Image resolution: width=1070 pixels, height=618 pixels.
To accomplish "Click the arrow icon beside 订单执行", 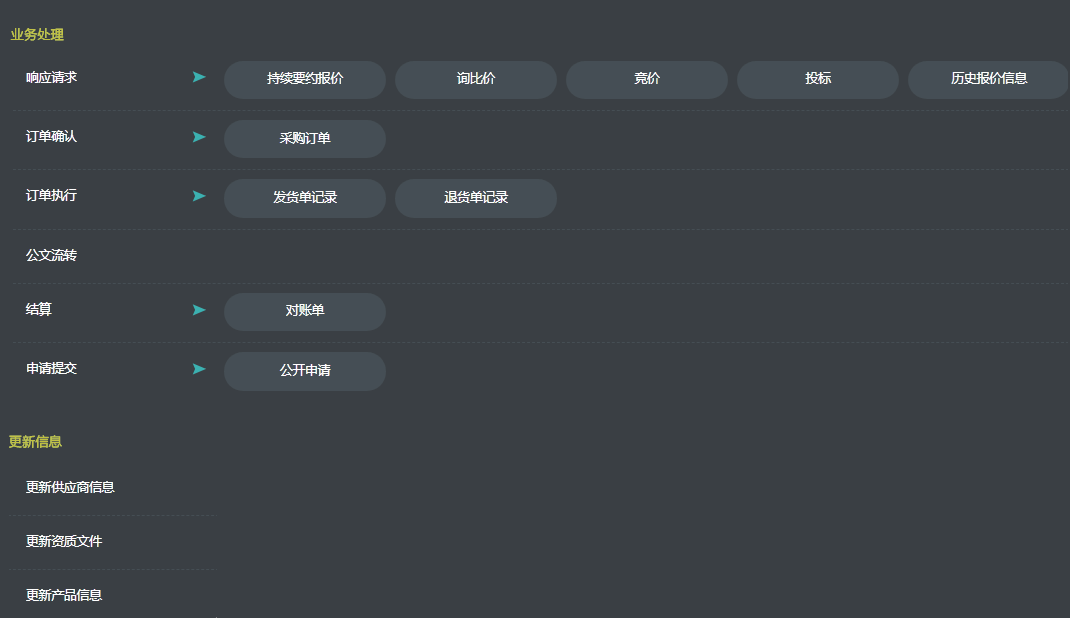I will (199, 196).
